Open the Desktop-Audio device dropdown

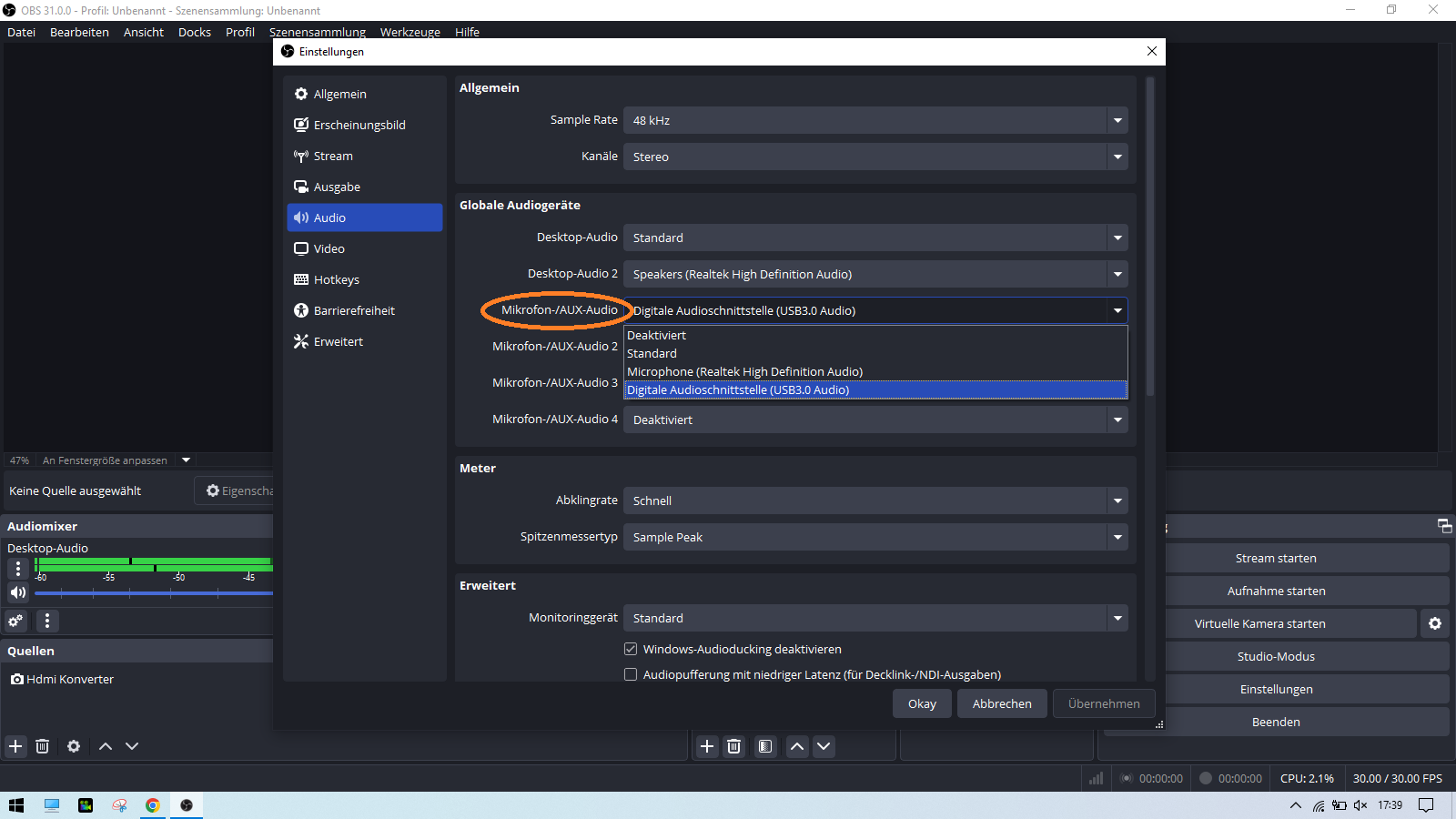point(875,238)
